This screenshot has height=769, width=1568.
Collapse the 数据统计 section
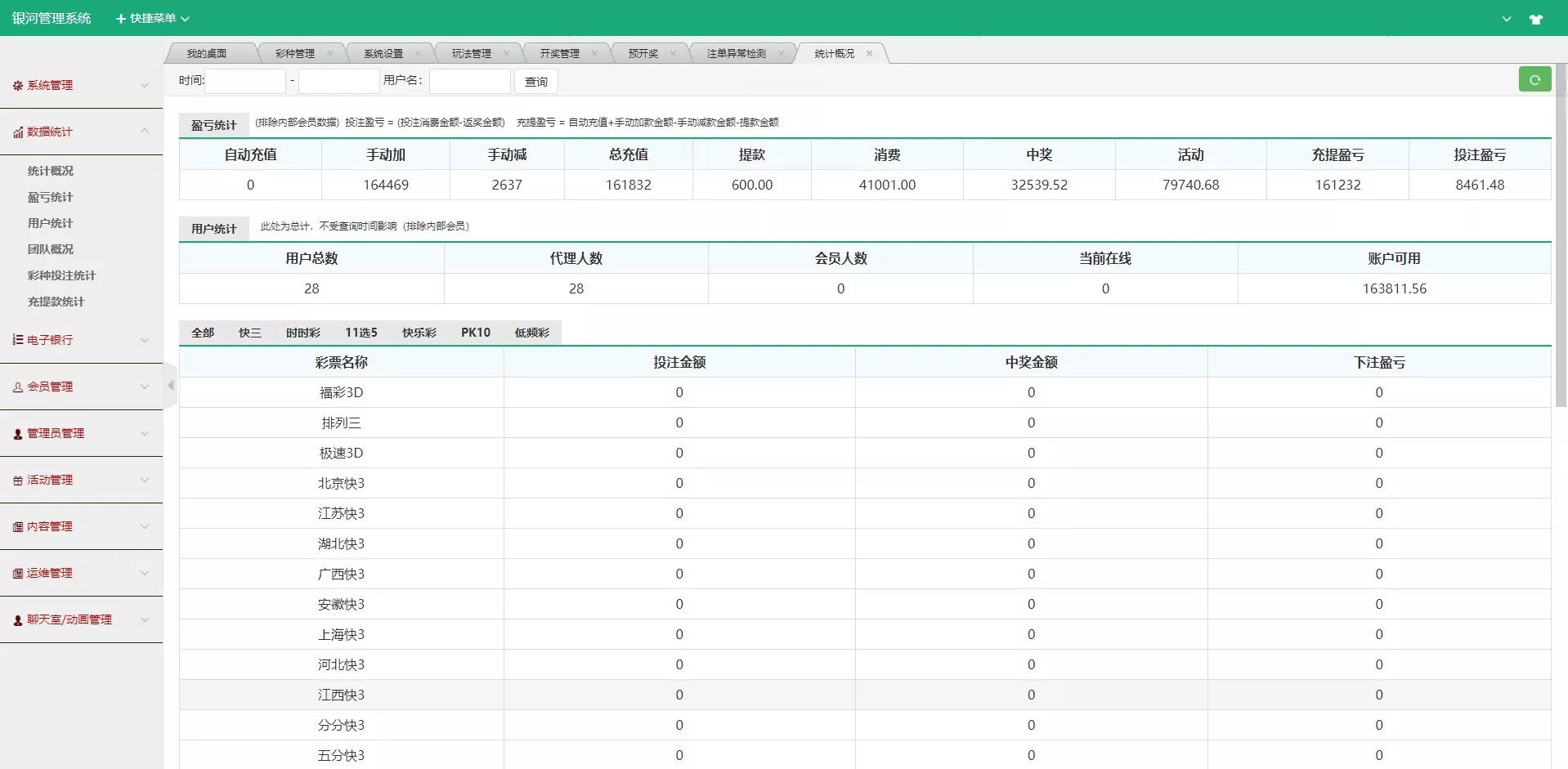point(145,132)
